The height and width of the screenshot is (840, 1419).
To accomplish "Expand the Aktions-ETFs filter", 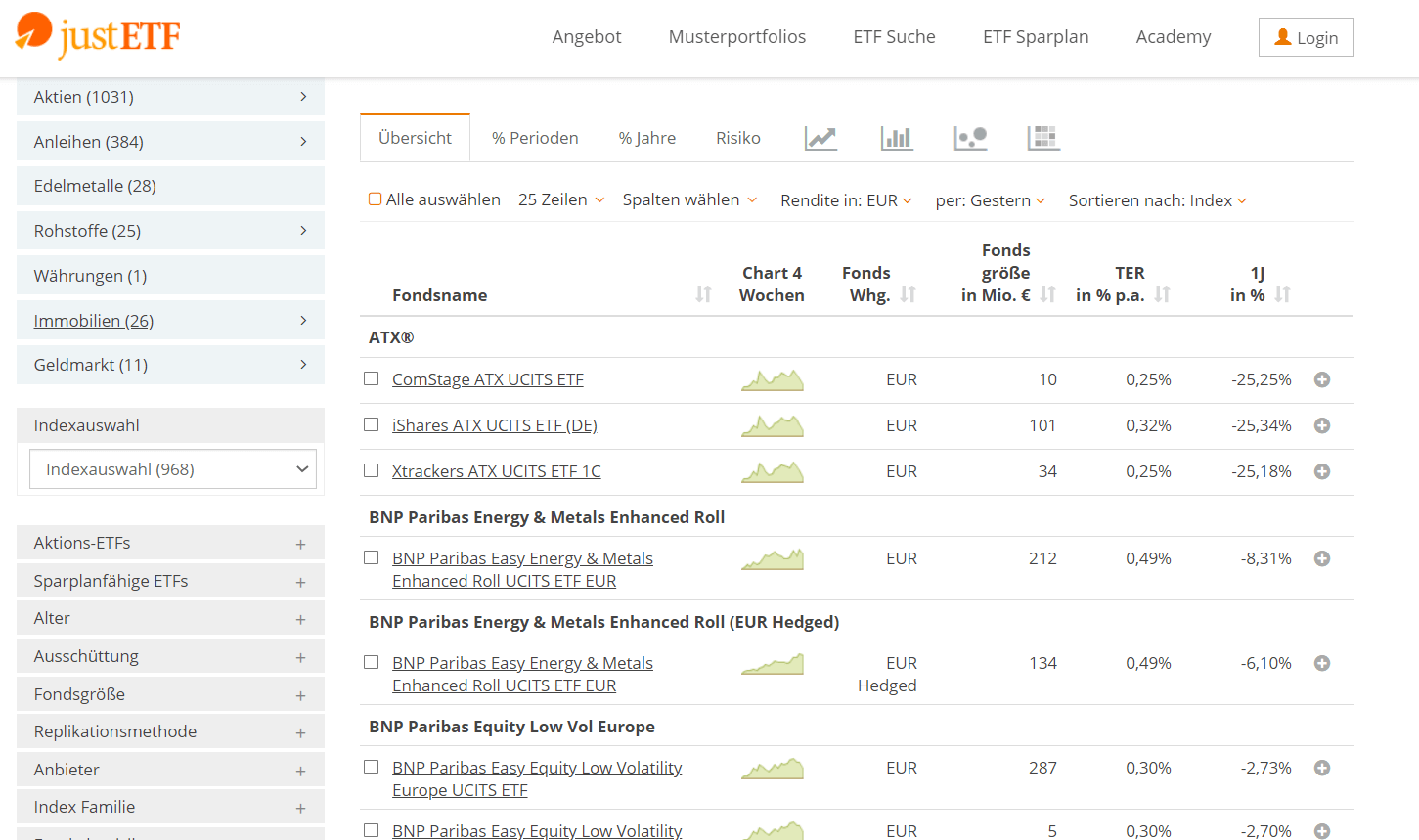I will tap(170, 543).
